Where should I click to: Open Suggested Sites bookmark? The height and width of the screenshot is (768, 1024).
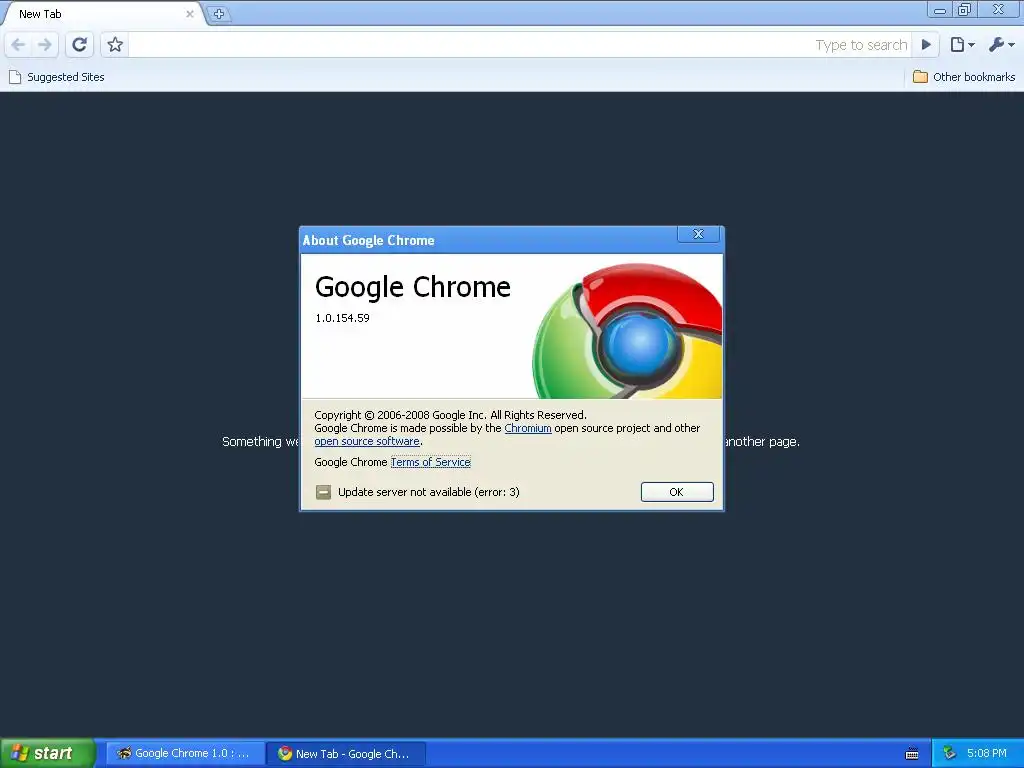tap(57, 77)
